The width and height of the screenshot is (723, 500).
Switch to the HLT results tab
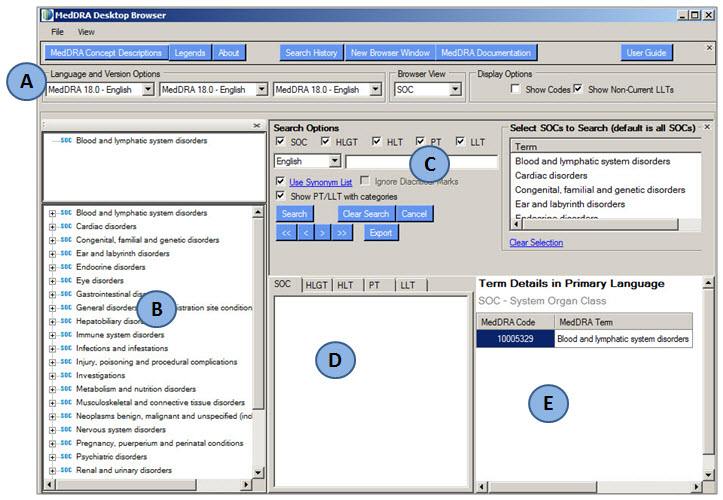(x=345, y=286)
